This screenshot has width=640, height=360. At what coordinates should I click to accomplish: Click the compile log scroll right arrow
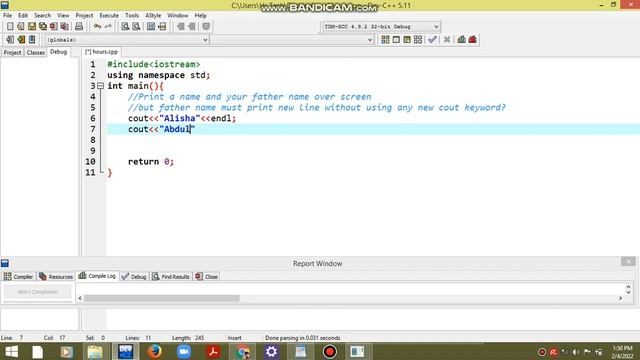(x=620, y=298)
